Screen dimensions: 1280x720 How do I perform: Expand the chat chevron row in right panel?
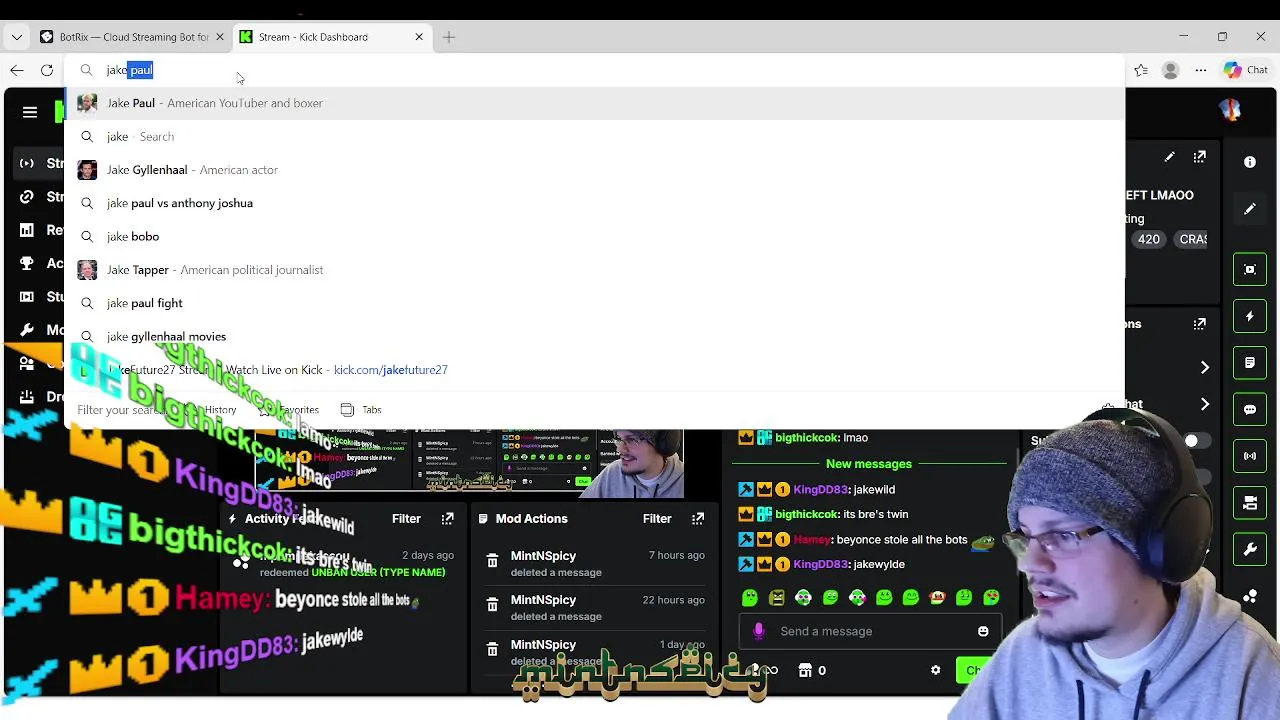pos(1205,404)
